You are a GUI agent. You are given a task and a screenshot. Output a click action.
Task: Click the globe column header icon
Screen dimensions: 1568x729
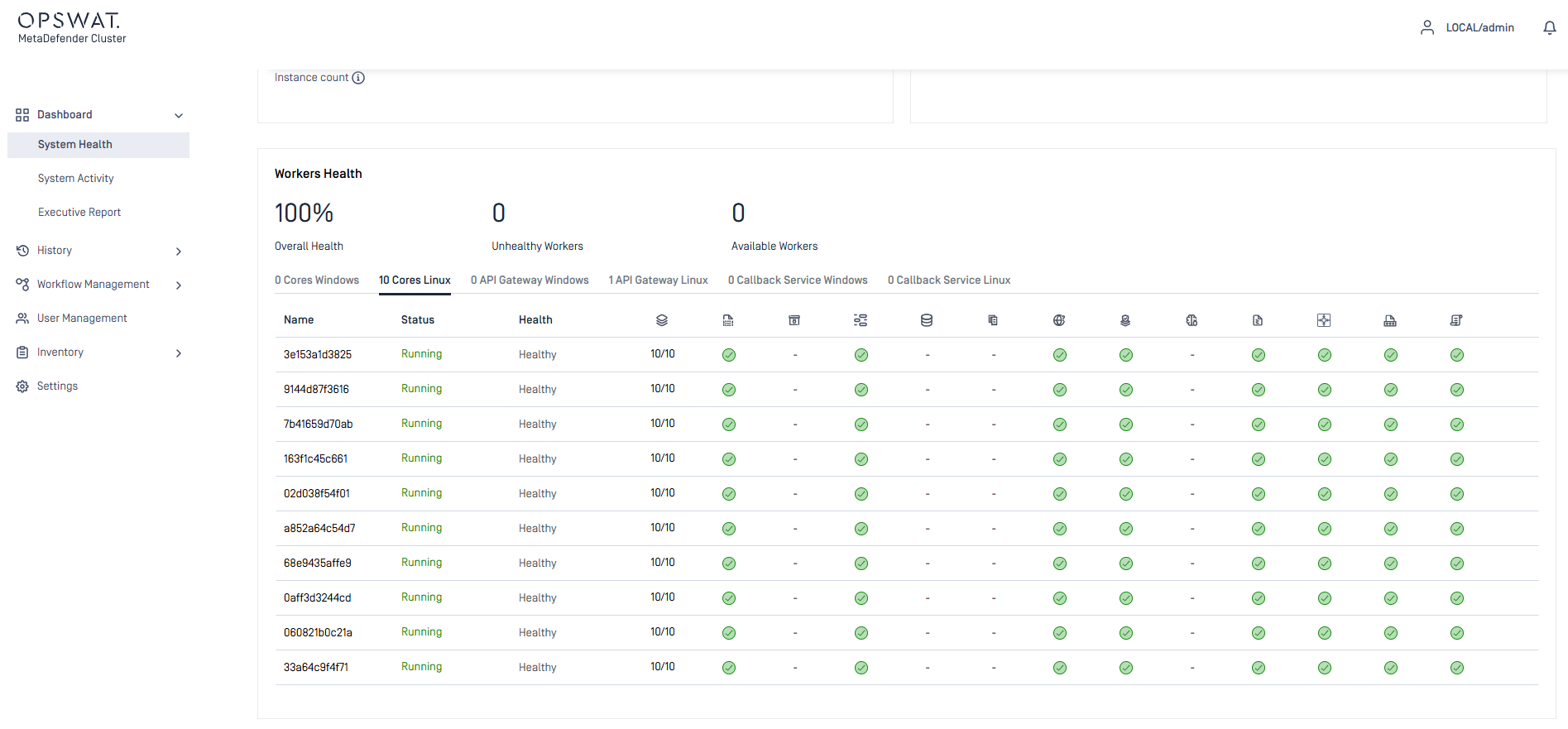point(1059,320)
